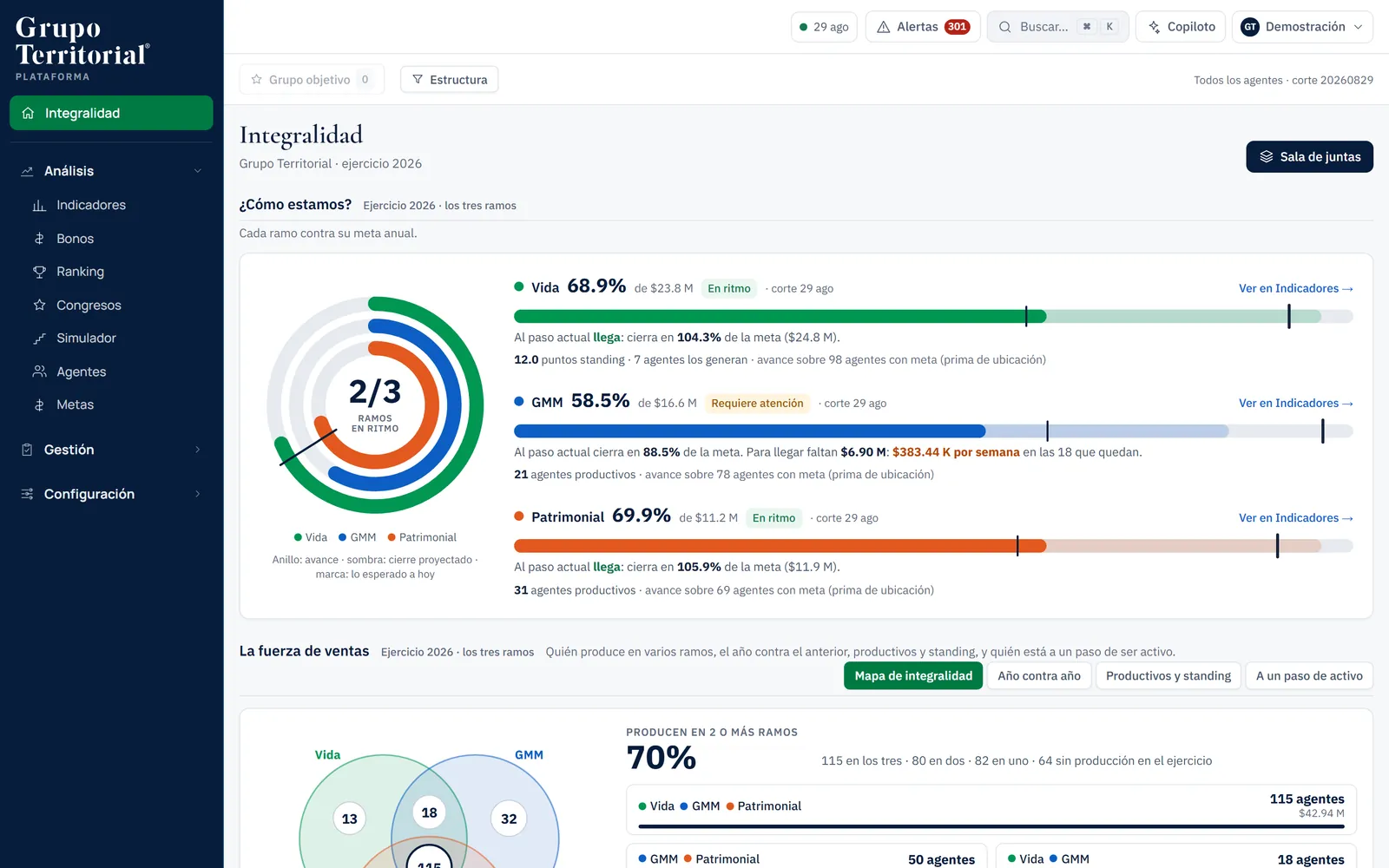Viewport: 1389px width, 868px height.
Task: Select the Mapa de integralidad tab
Action: pyautogui.click(x=913, y=676)
